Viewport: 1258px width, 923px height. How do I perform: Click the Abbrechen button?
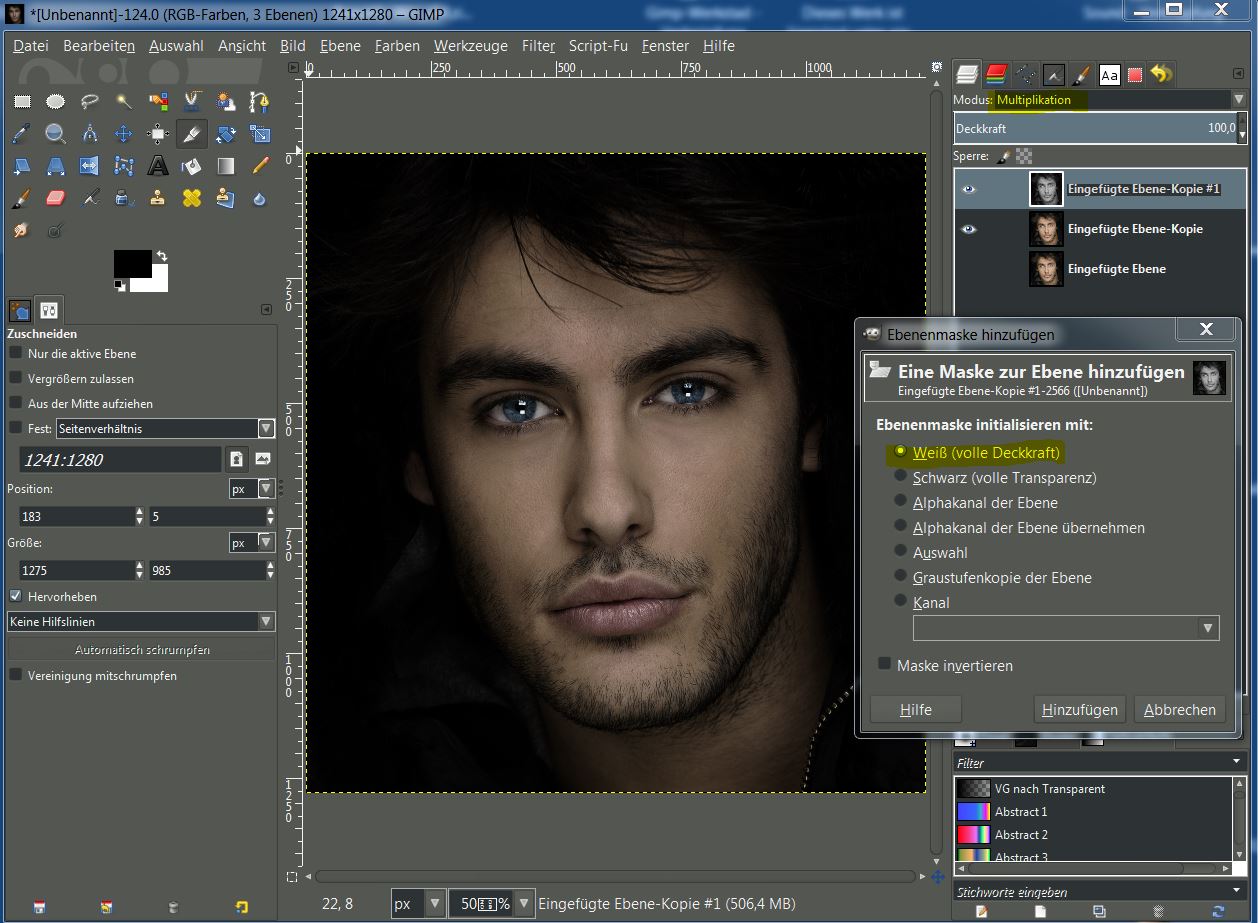coord(1180,710)
